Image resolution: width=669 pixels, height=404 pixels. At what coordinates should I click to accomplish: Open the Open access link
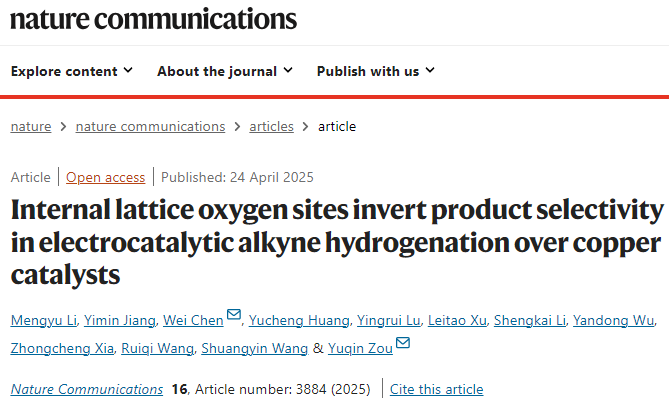click(x=105, y=177)
